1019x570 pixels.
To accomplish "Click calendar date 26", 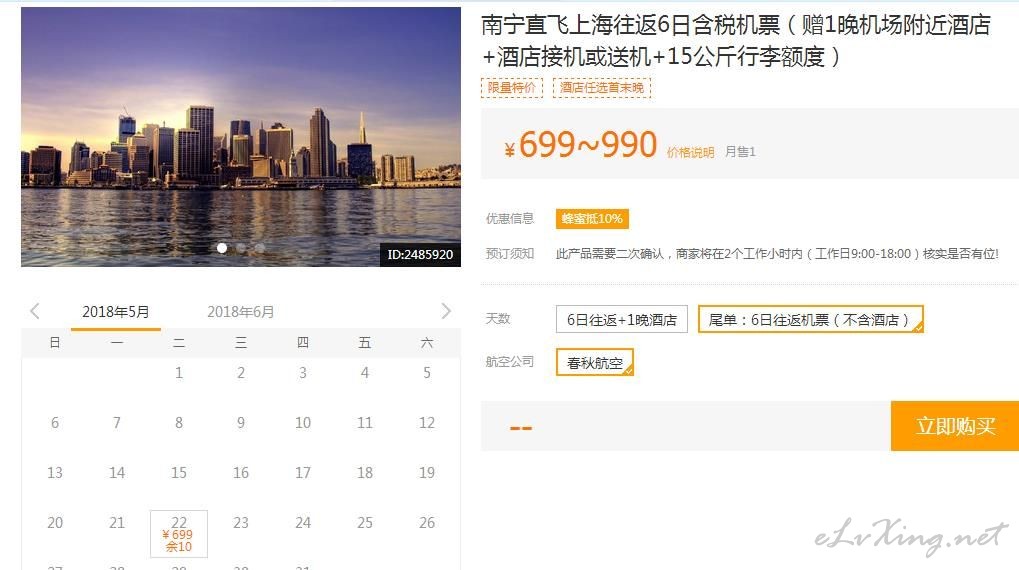I will click(x=427, y=523).
